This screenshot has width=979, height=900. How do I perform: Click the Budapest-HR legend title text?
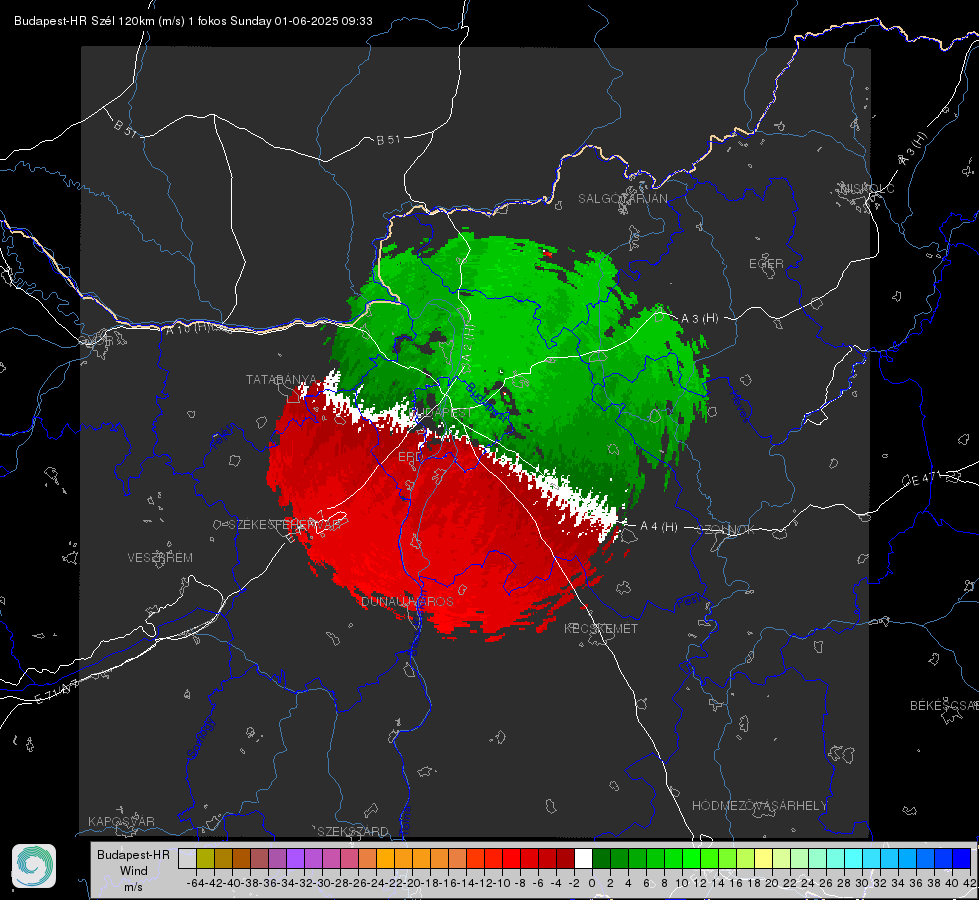tap(133, 855)
